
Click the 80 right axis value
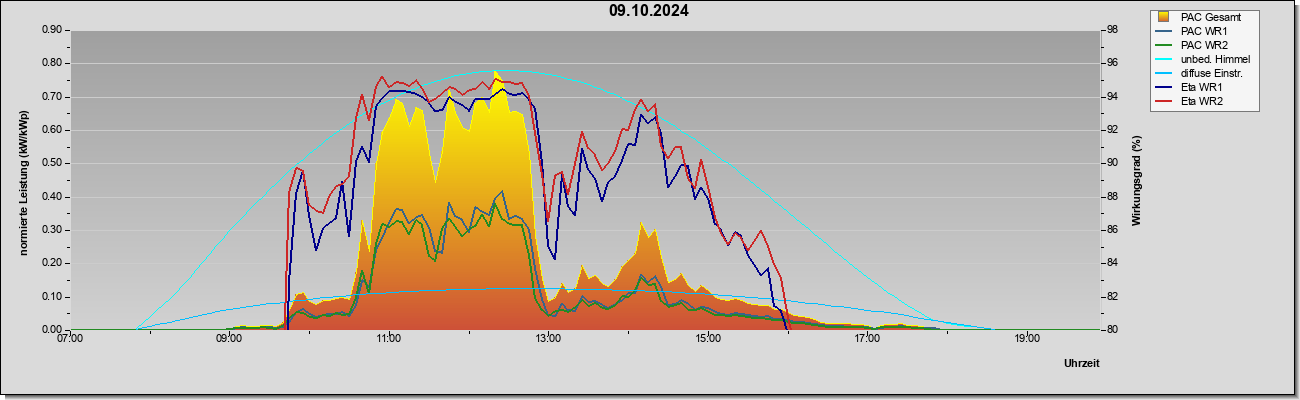tap(1112, 330)
